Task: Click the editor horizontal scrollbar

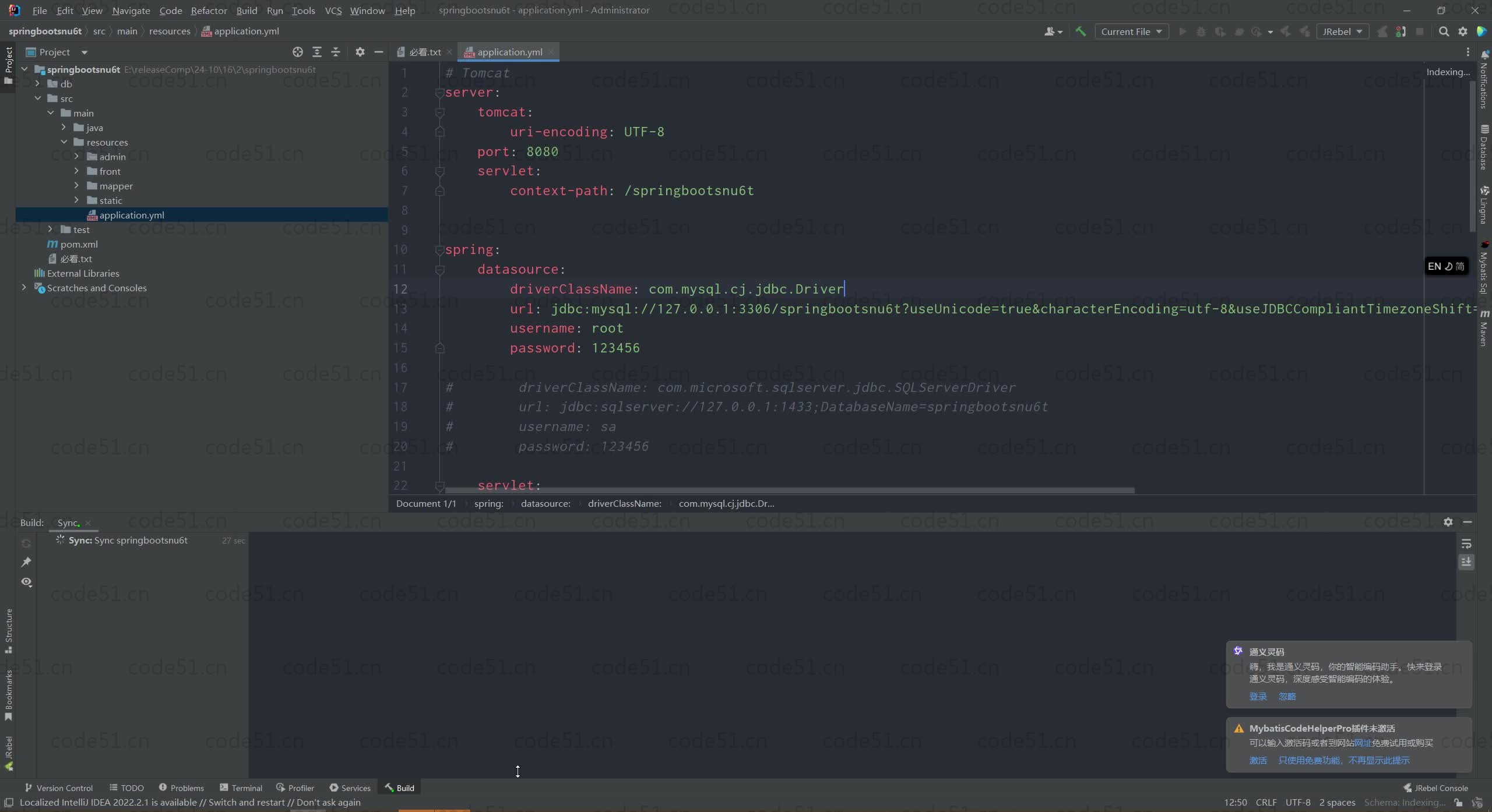Action: click(789, 490)
